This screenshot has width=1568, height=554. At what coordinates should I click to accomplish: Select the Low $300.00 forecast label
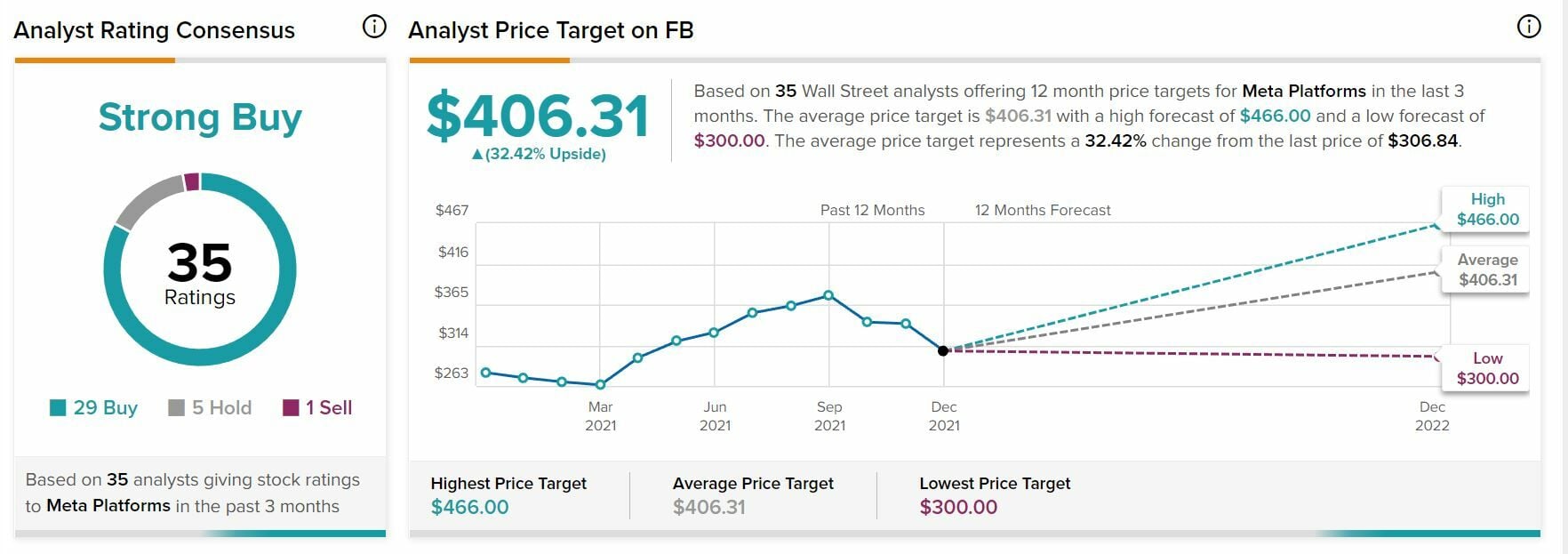[1487, 369]
